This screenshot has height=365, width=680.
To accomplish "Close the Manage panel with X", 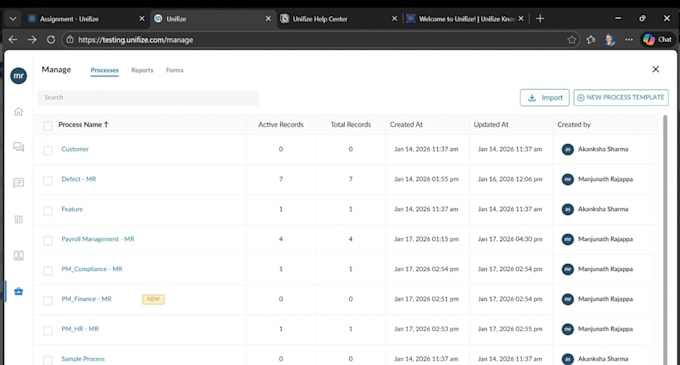I will point(656,69).
